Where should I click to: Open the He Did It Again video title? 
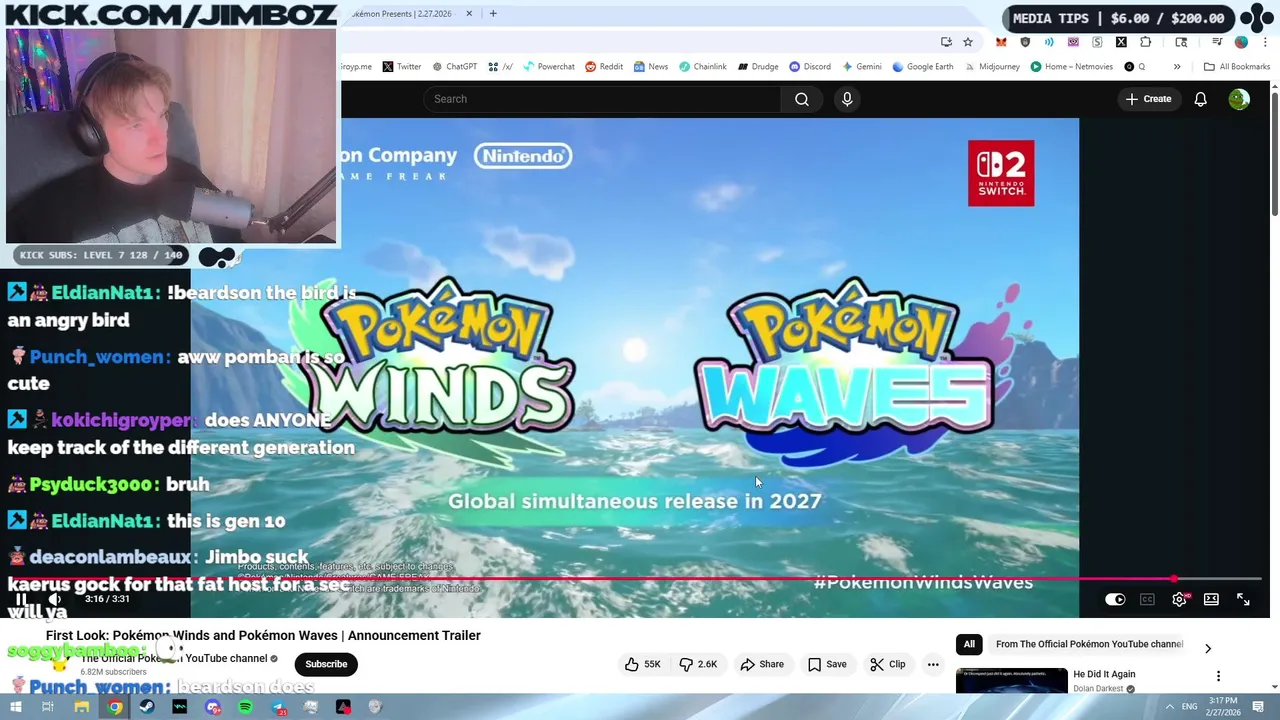[x=1104, y=674]
